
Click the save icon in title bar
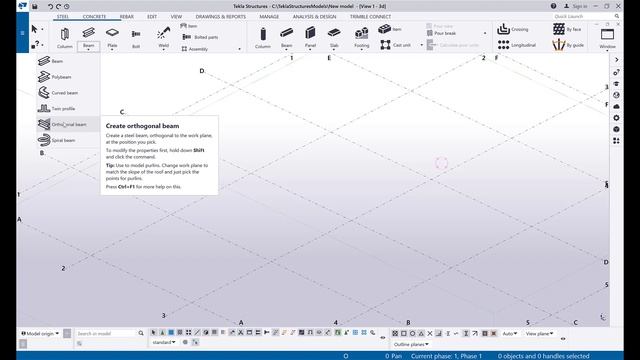click(35, 6)
